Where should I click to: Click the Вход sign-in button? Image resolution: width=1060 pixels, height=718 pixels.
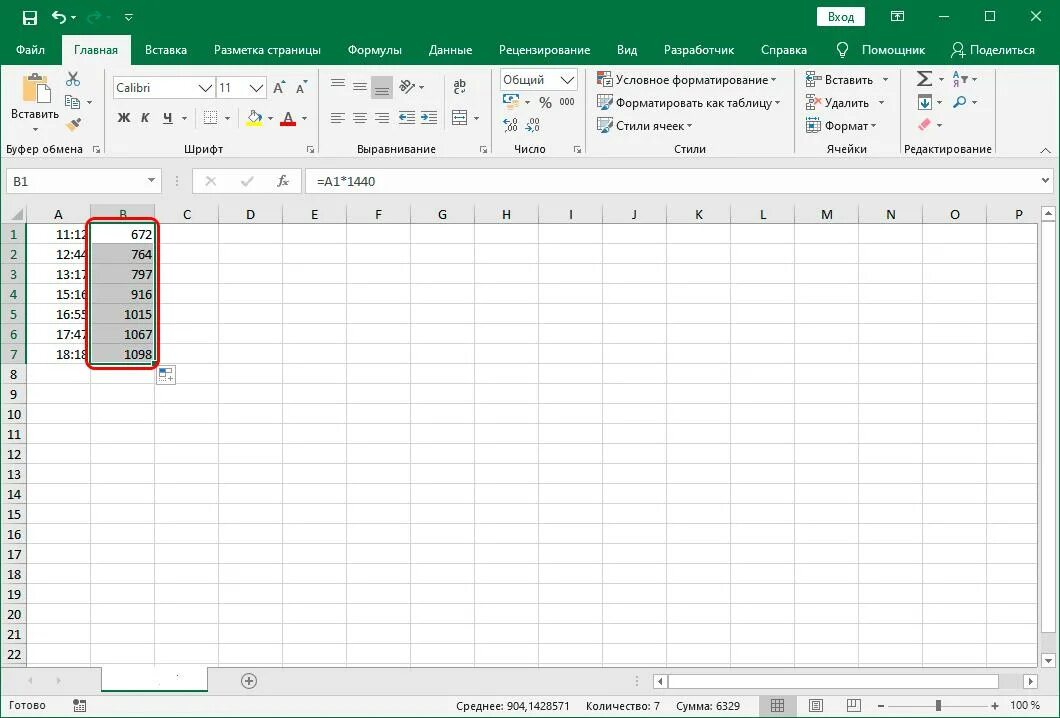coord(841,17)
